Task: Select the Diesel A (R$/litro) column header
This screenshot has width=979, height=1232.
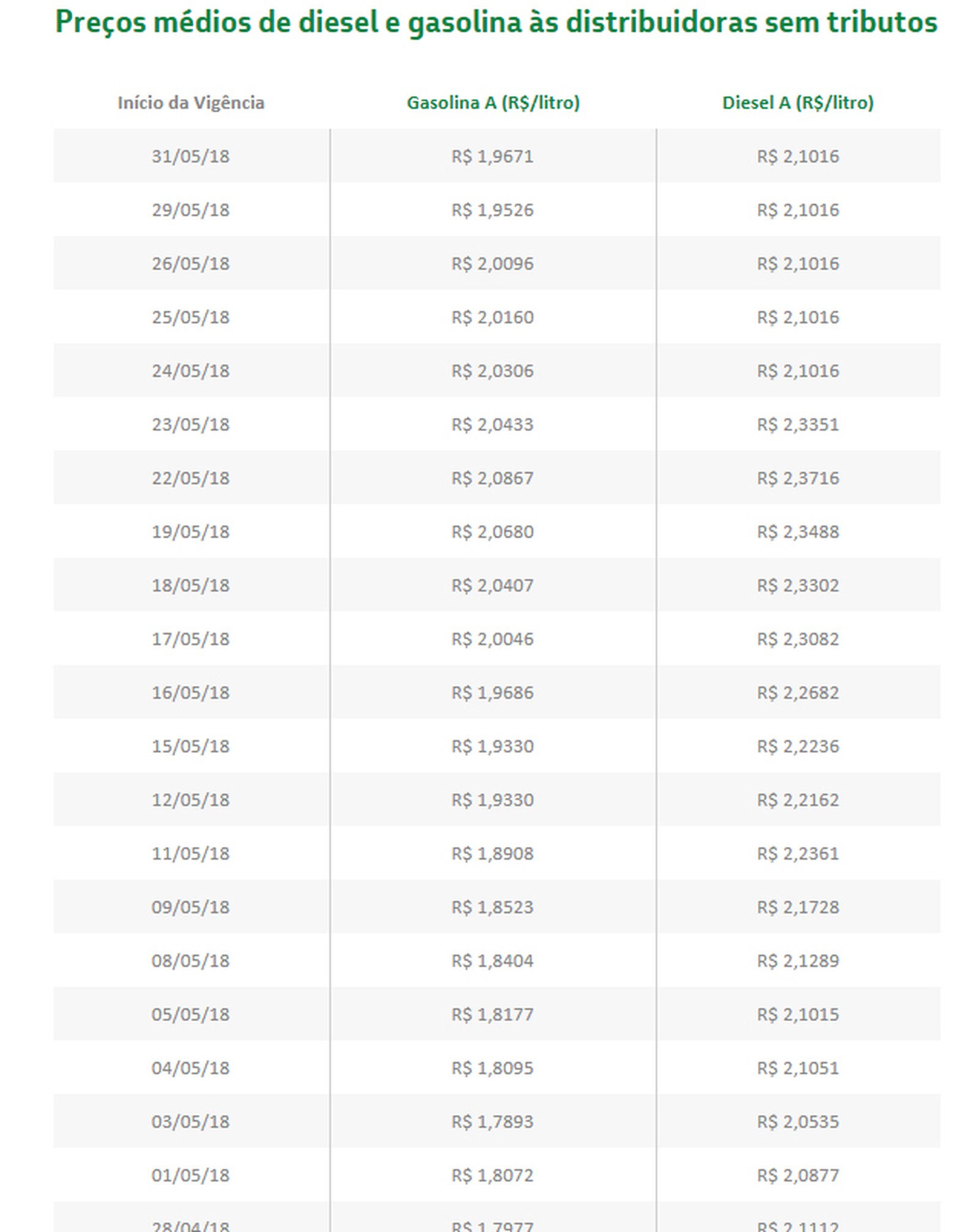Action: click(x=798, y=102)
